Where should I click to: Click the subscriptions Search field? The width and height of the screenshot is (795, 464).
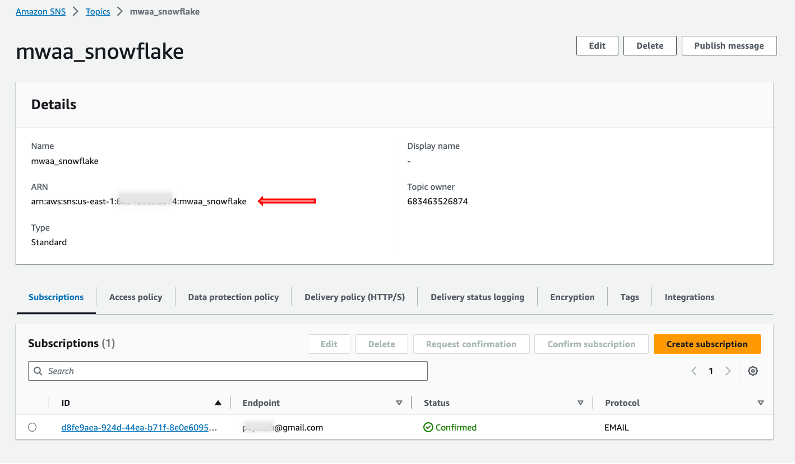click(x=228, y=371)
